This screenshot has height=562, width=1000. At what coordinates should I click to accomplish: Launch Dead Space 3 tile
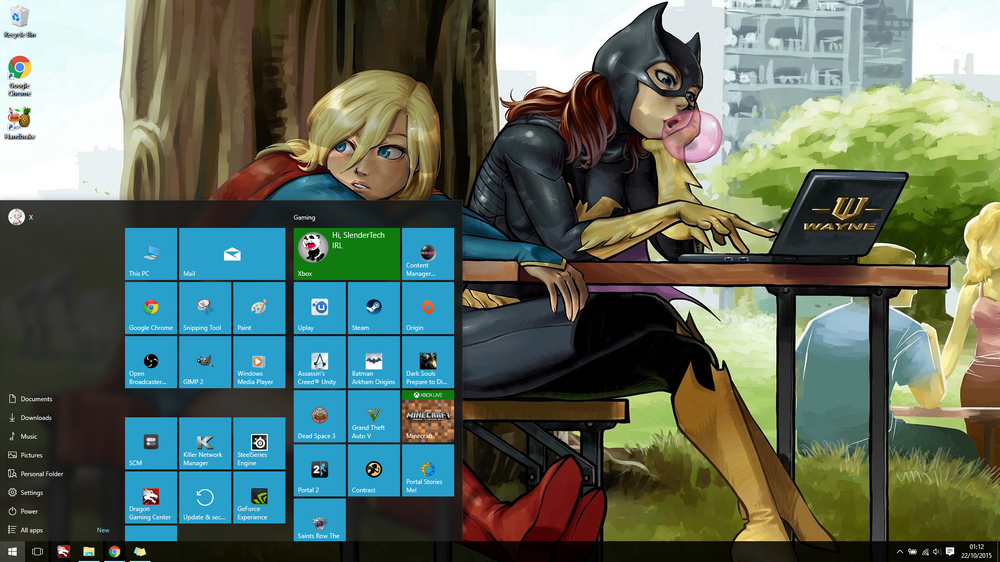[320, 417]
